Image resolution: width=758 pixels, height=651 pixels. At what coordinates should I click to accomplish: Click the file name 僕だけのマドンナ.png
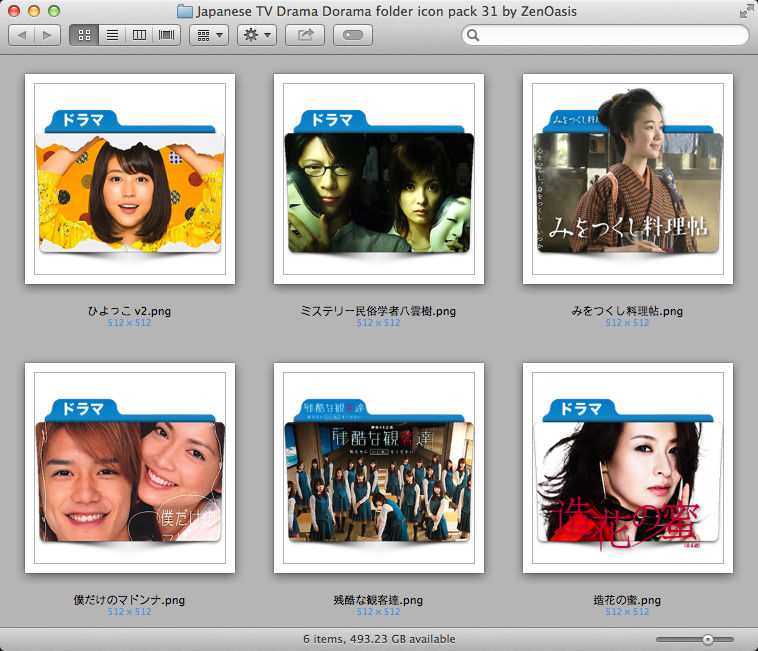[x=129, y=600]
